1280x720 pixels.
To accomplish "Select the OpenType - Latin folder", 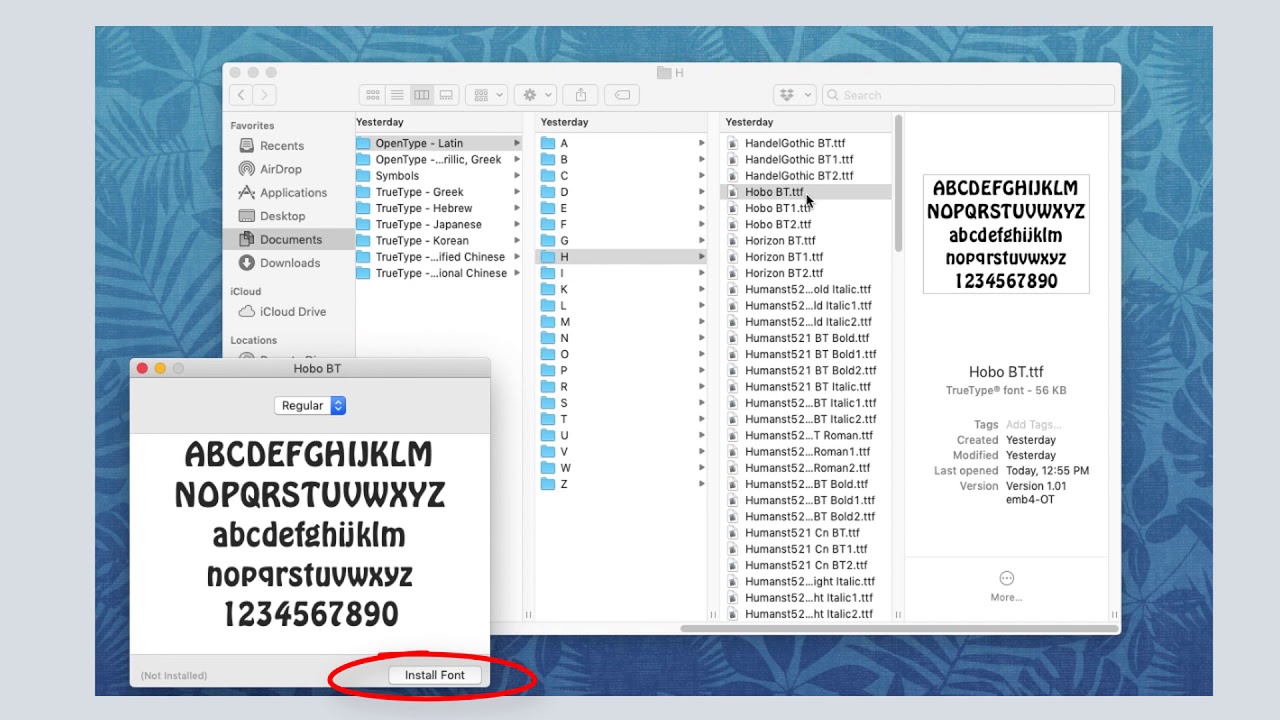I will 438,143.
